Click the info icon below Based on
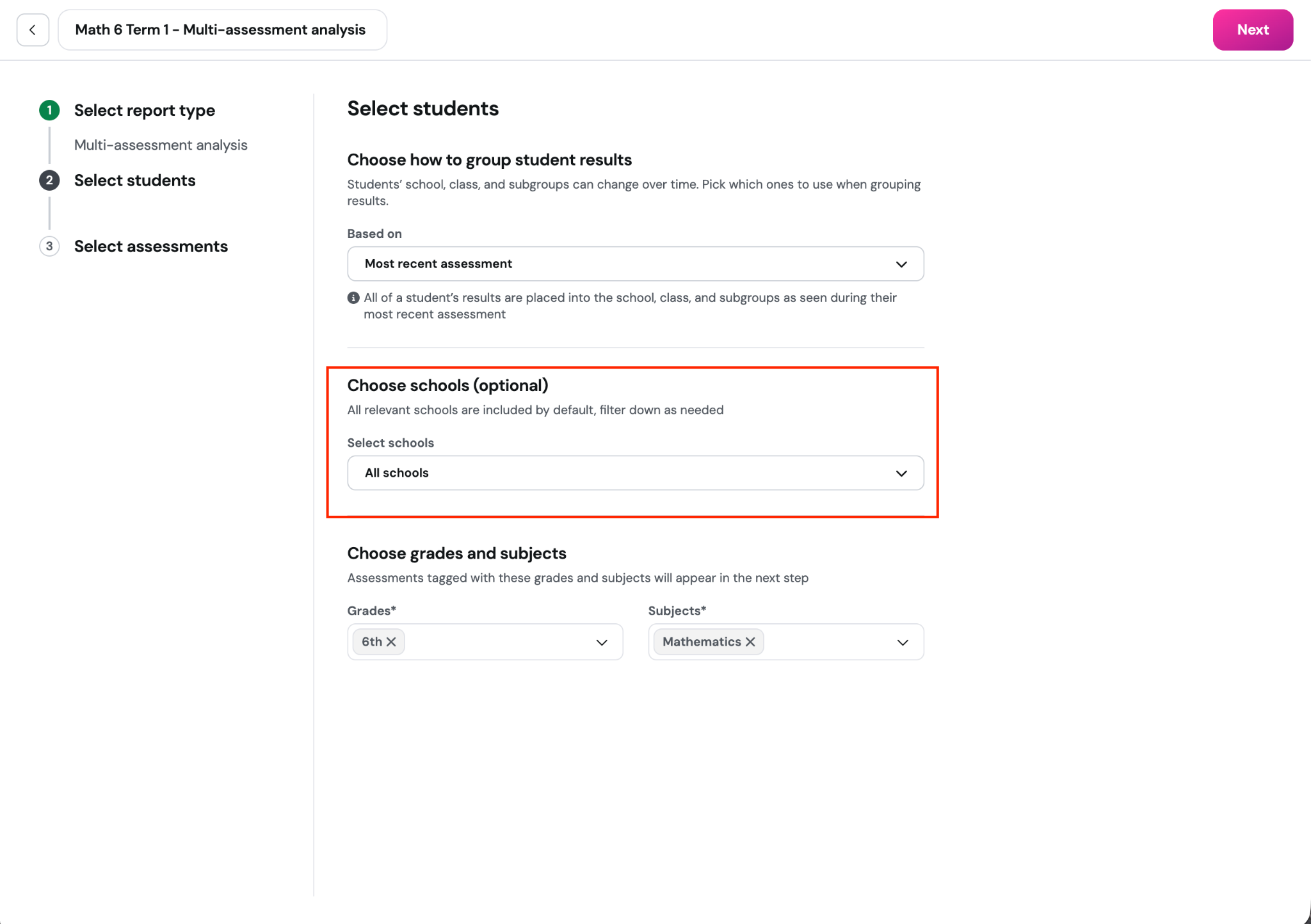The image size is (1311, 924). point(353,298)
